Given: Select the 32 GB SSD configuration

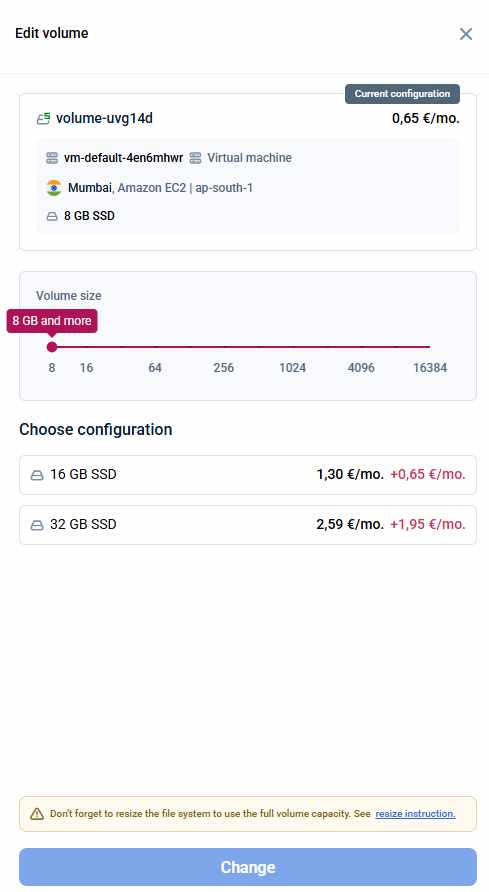Looking at the screenshot, I should (x=248, y=525).
